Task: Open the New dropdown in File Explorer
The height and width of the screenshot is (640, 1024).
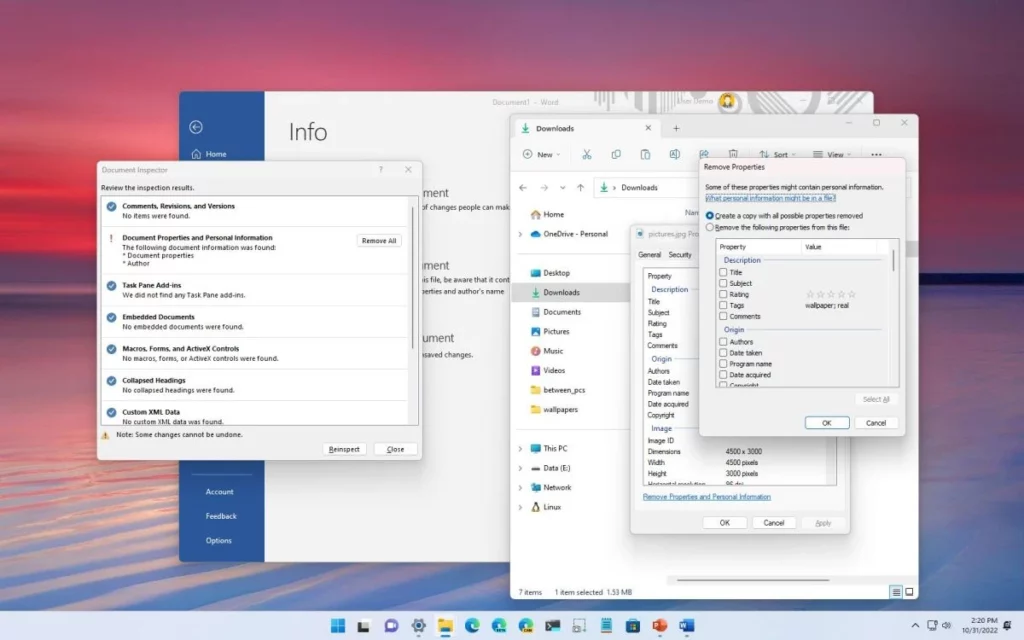Action: click(x=541, y=155)
